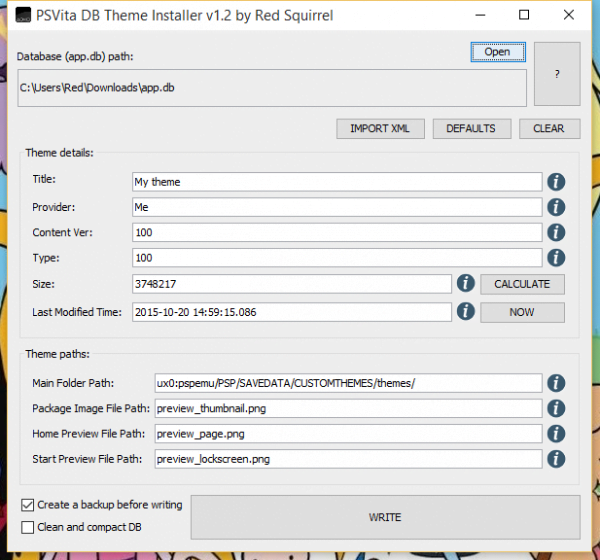This screenshot has height=560, width=600.
Task: Click info icon for Main Folder Path
Action: 556,383
